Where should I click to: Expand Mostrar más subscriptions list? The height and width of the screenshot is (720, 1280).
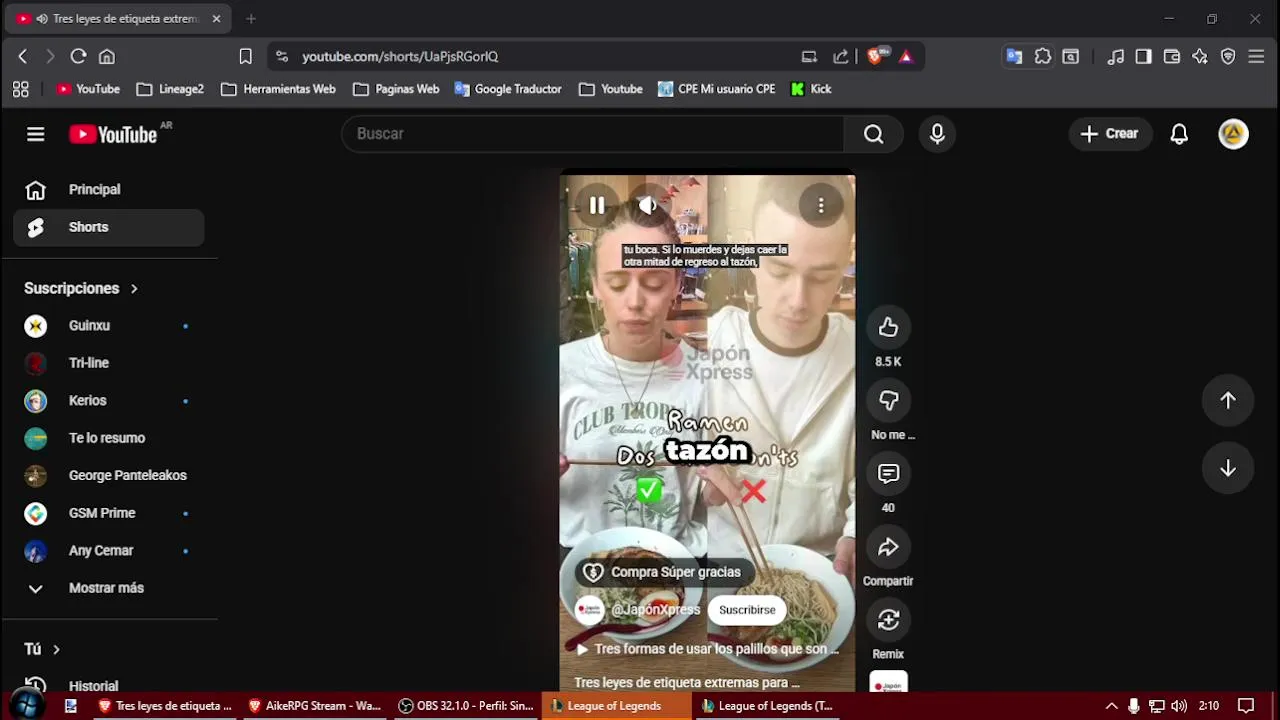(x=109, y=588)
